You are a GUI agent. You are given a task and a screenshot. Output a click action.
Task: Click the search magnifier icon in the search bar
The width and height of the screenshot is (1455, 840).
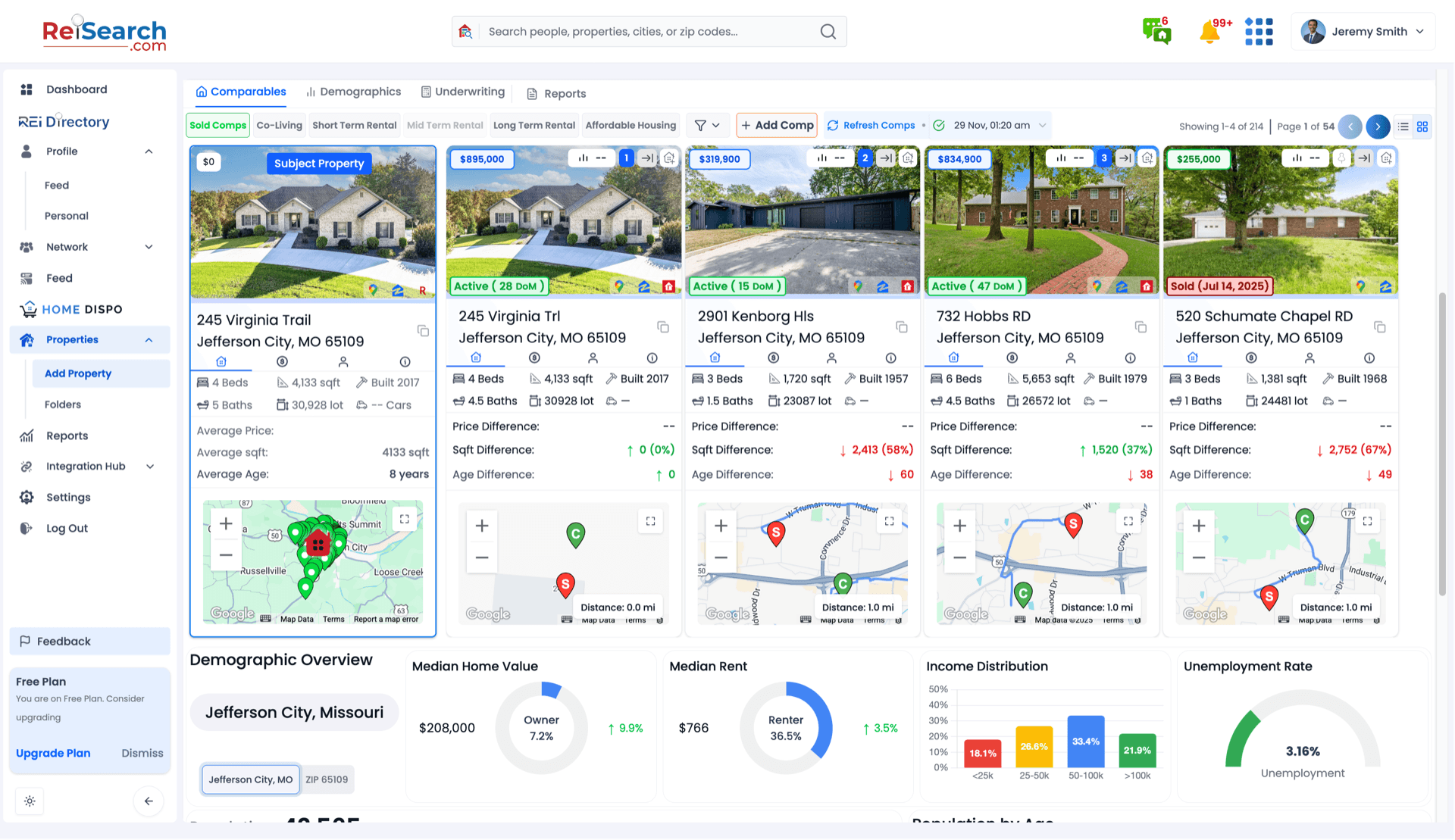click(828, 32)
